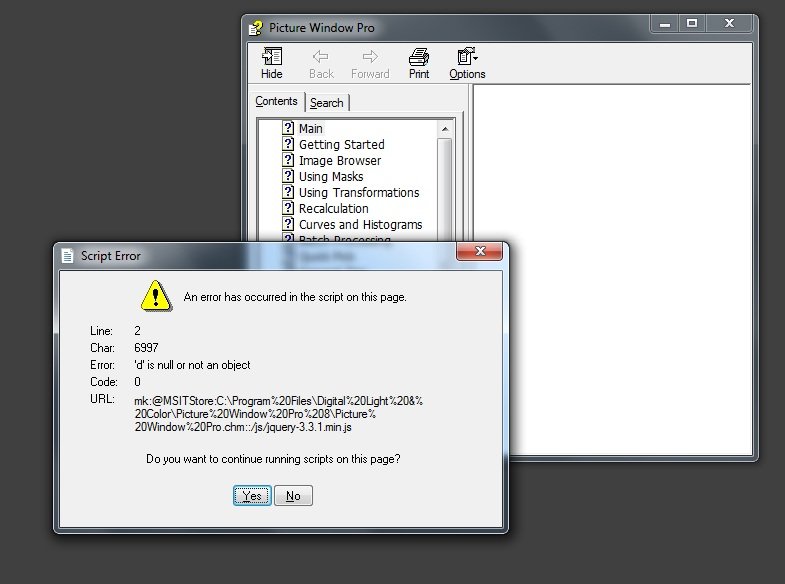Click the contents list scroll-up arrow
Image resolution: width=785 pixels, height=584 pixels.
click(445, 129)
